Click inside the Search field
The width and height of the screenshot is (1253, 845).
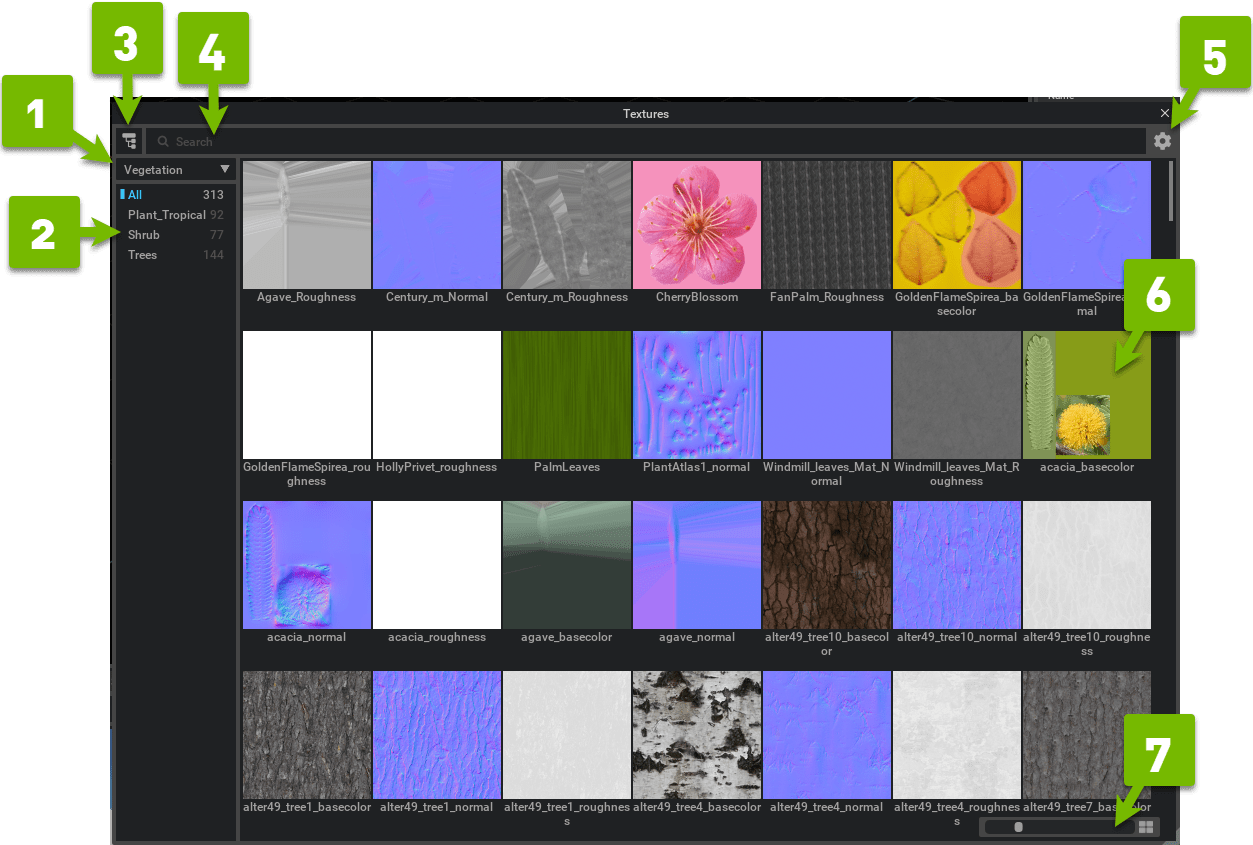(x=400, y=141)
